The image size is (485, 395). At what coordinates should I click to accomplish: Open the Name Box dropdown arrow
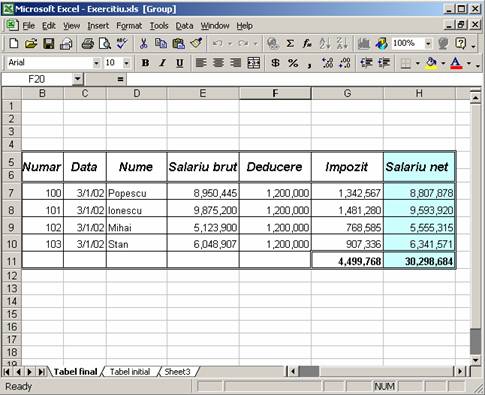tap(77, 79)
